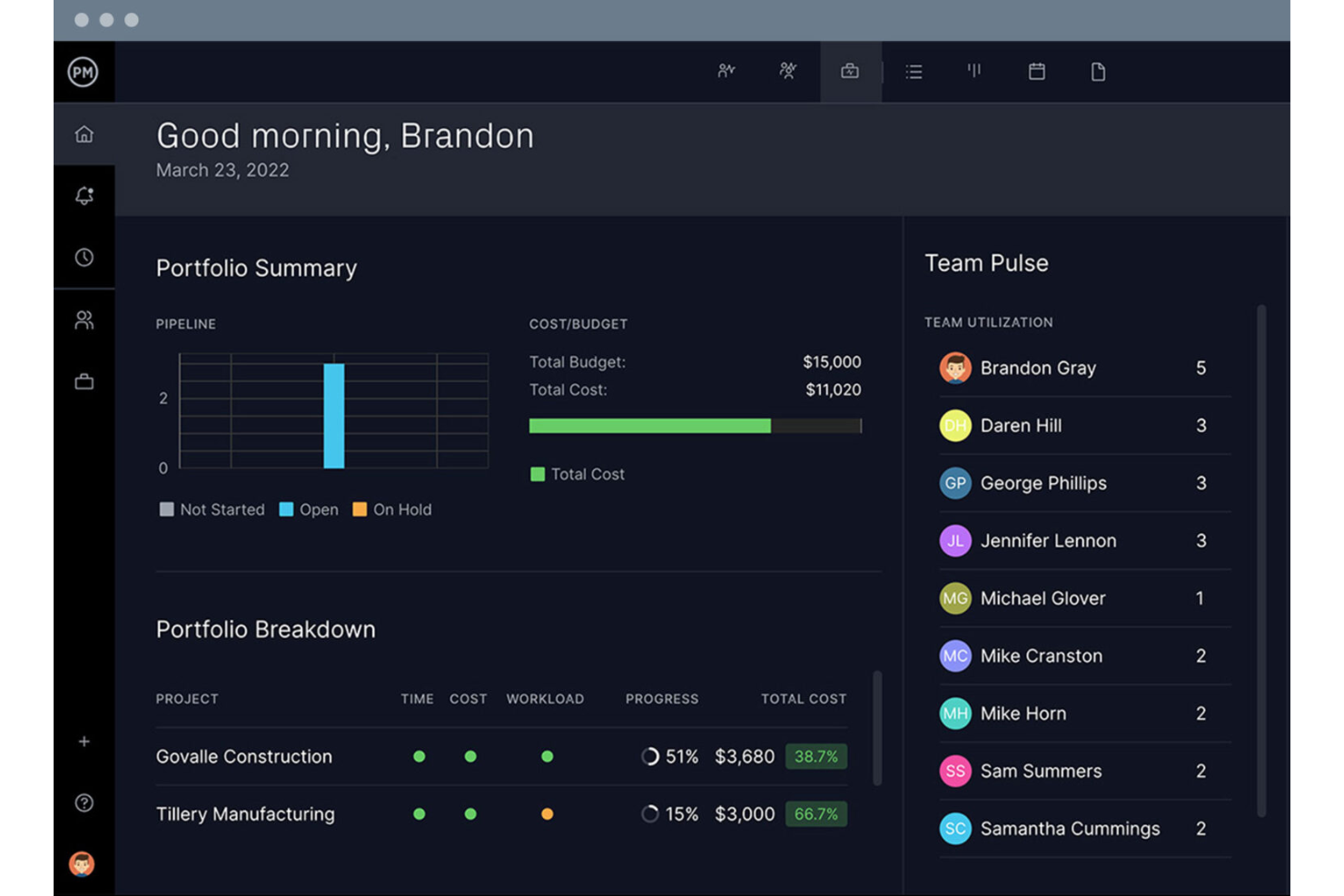
Task: Go to Home using the sidebar house icon
Action: coord(84,133)
